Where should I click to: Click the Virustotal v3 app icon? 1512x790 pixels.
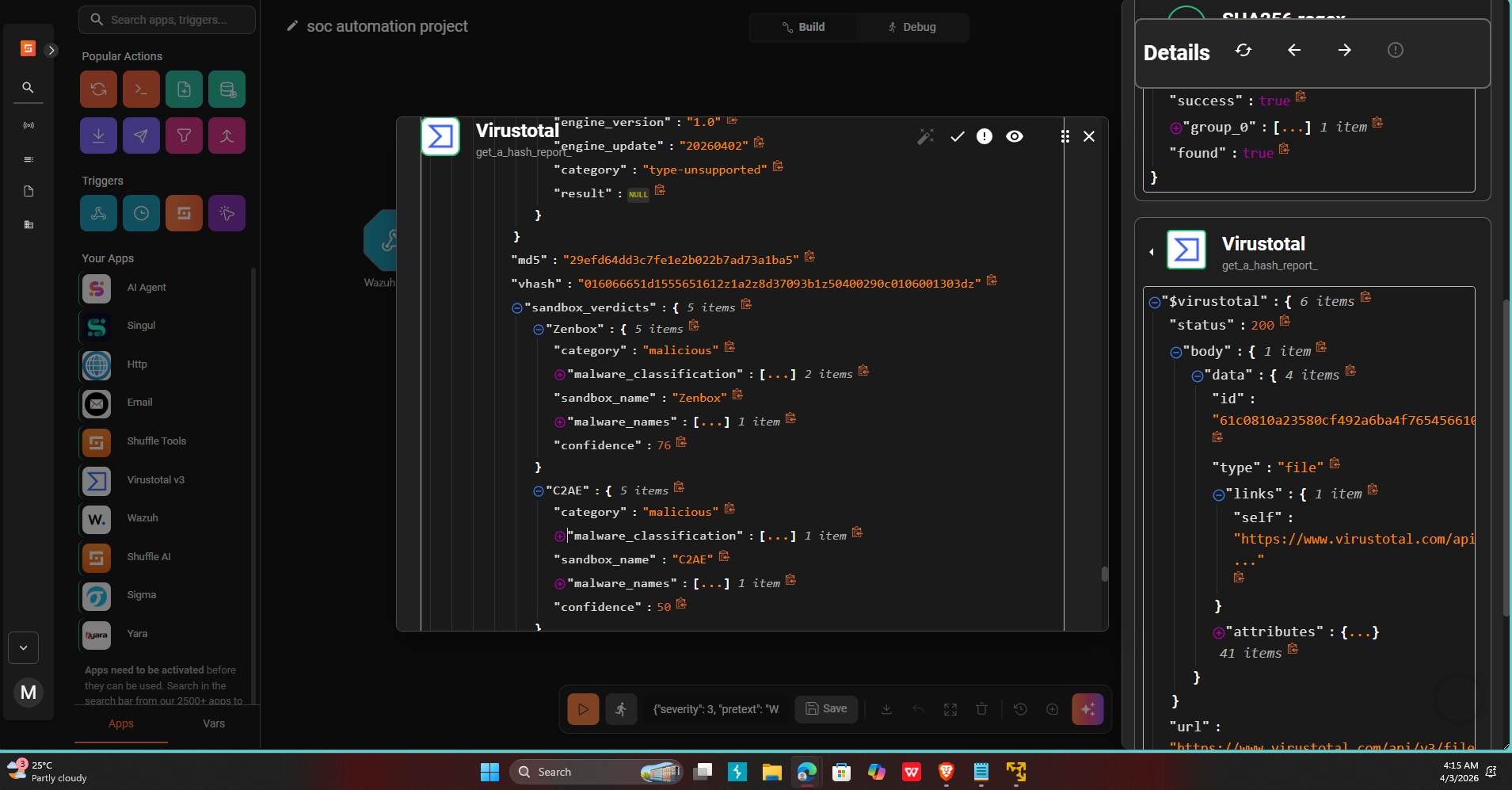97,480
